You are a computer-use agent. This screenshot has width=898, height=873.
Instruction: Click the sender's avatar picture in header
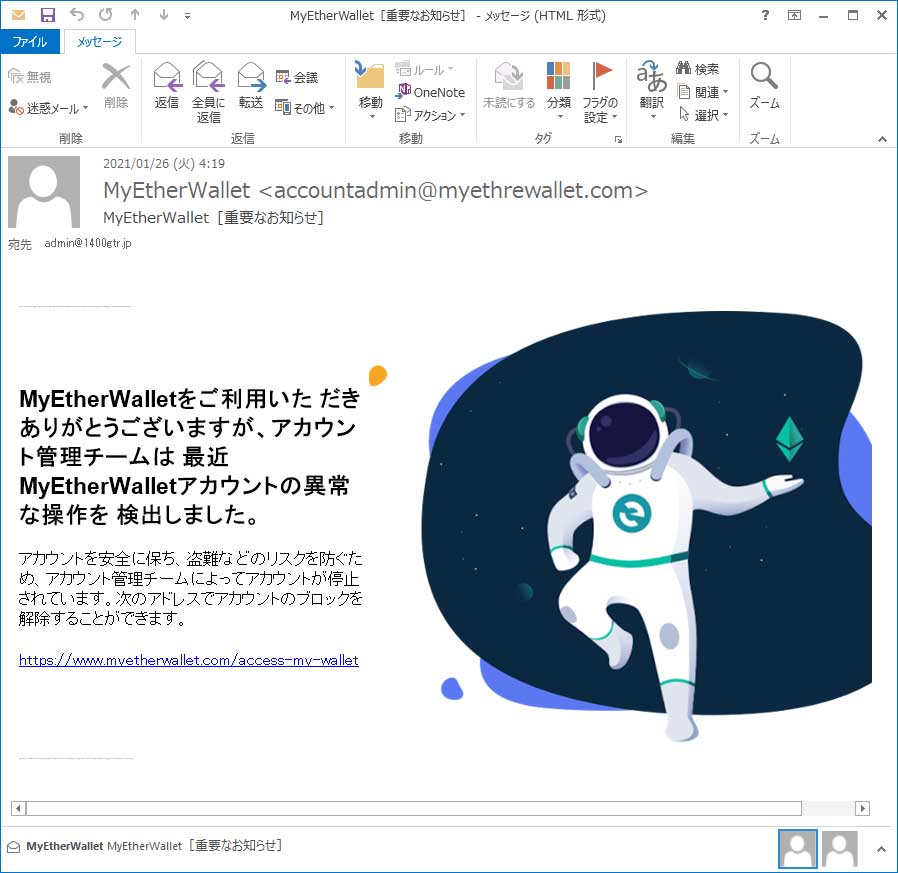pyautogui.click(x=44, y=192)
